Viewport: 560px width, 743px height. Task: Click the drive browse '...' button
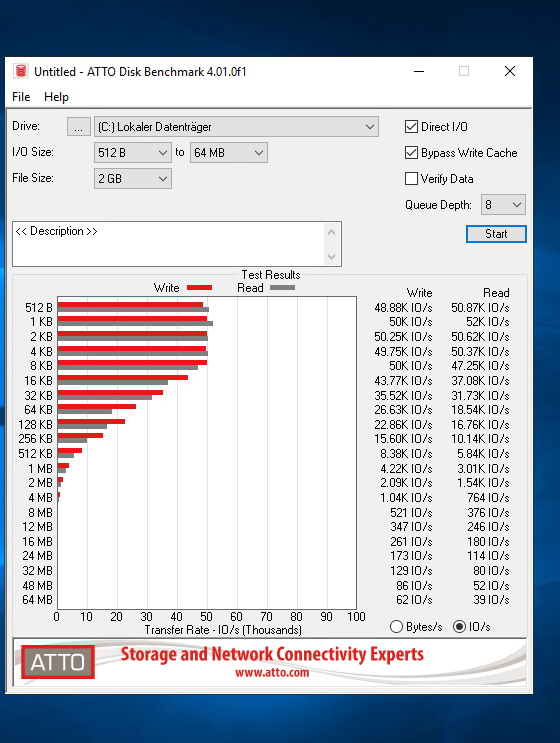click(79, 127)
